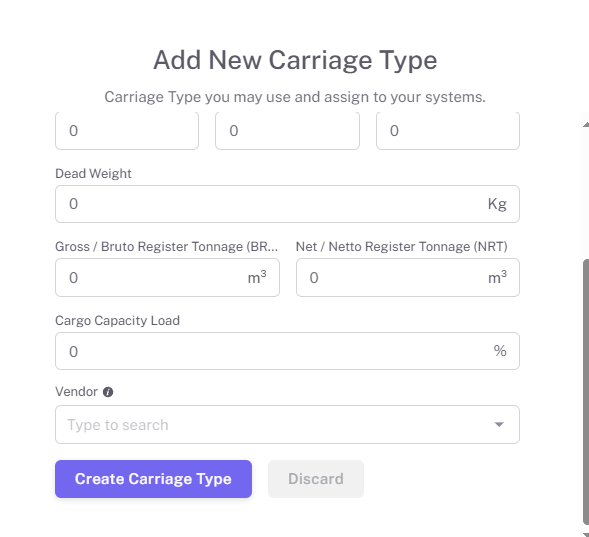Focus the Dead Weight input field

pos(287,204)
